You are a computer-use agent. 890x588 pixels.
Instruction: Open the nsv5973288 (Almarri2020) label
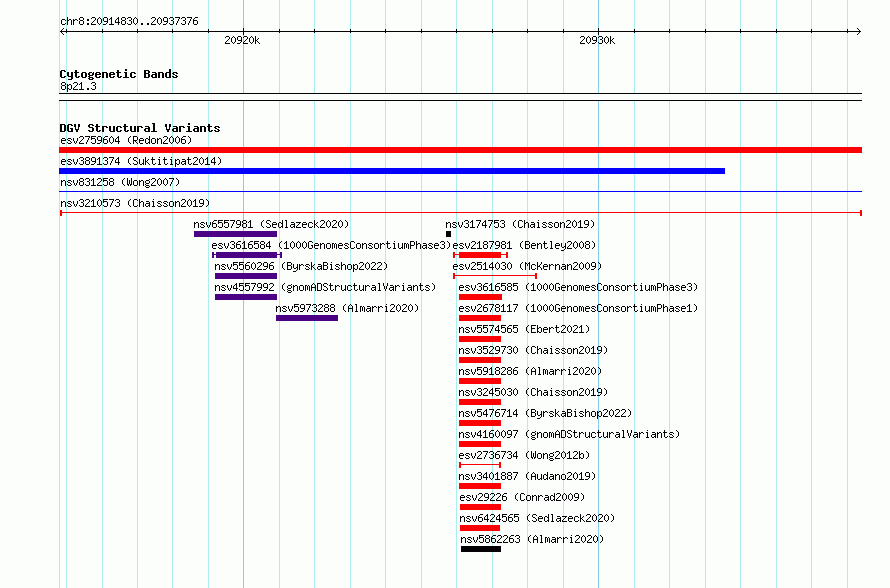(347, 308)
